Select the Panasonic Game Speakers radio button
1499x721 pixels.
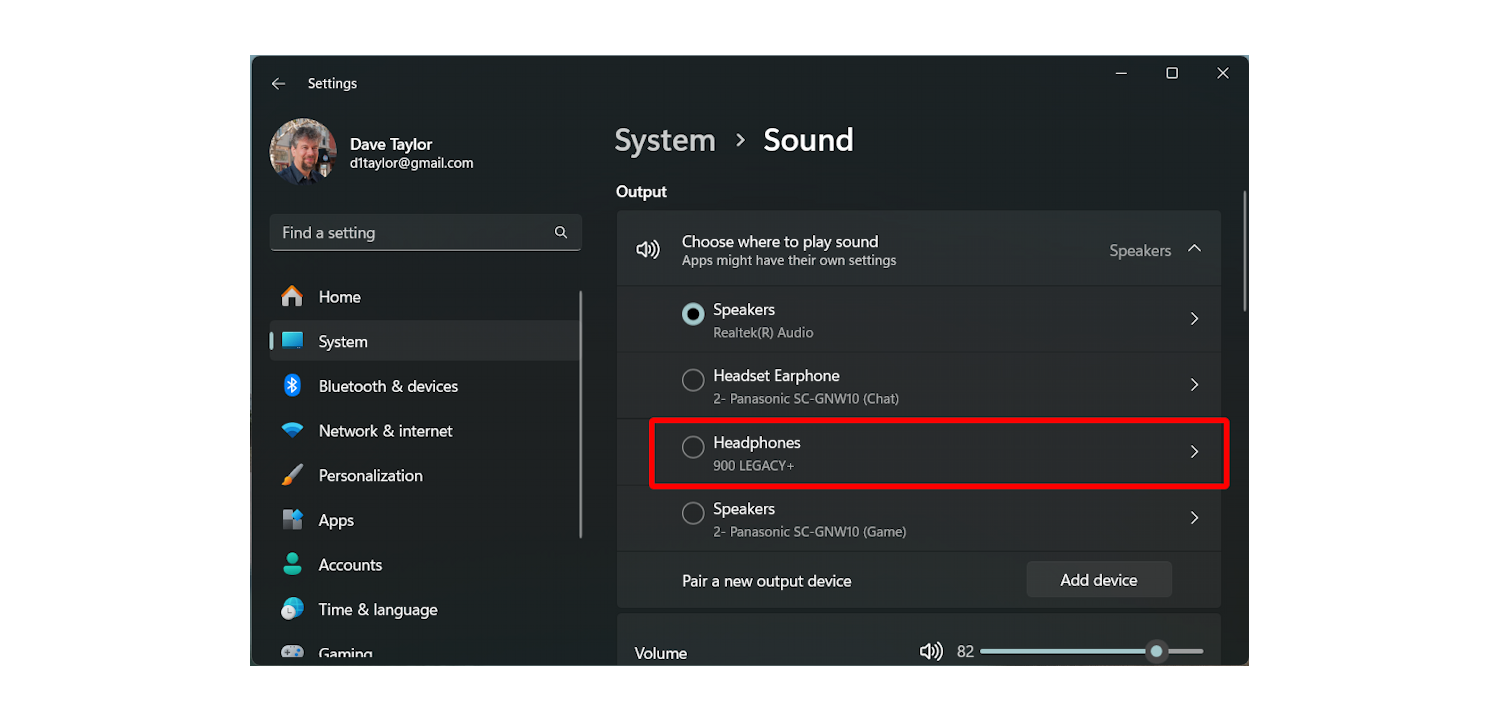coord(692,513)
